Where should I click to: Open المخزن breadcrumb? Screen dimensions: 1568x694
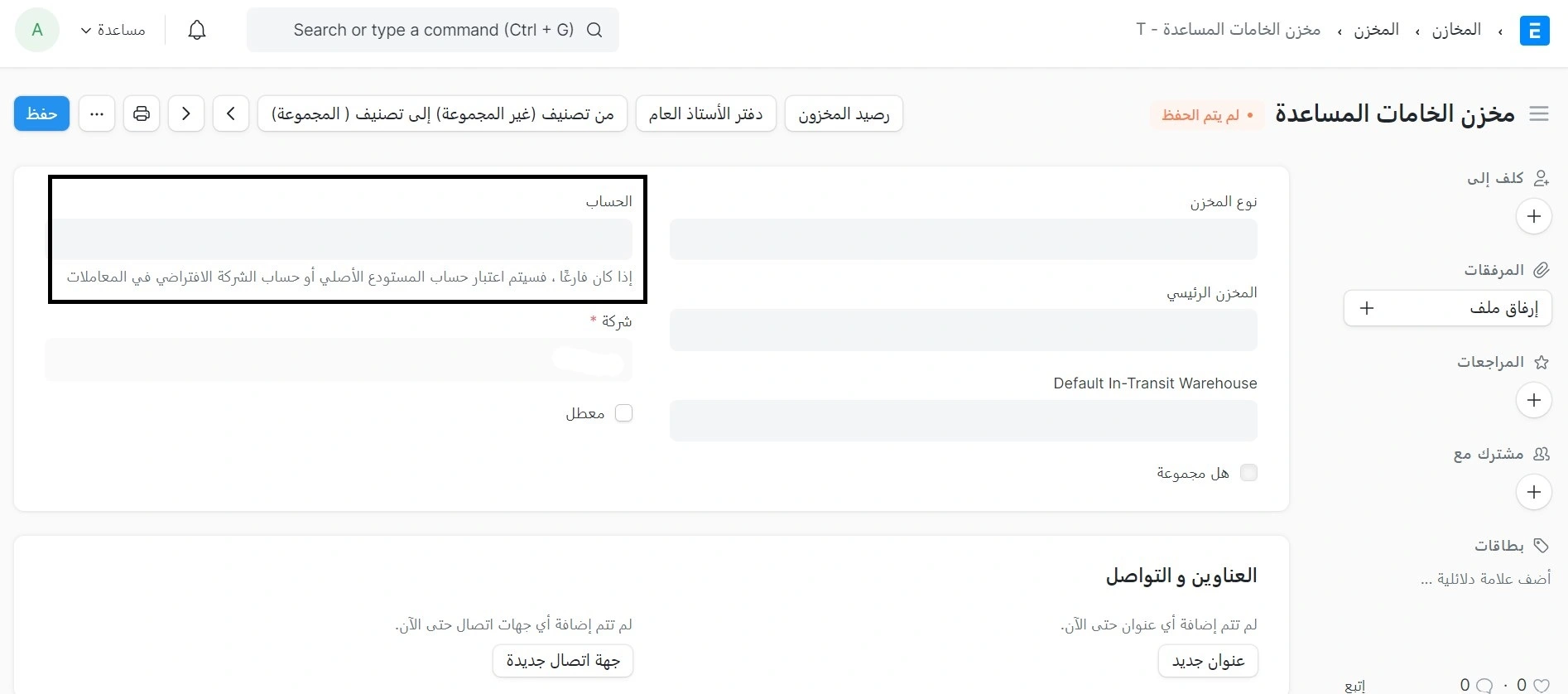click(1376, 30)
